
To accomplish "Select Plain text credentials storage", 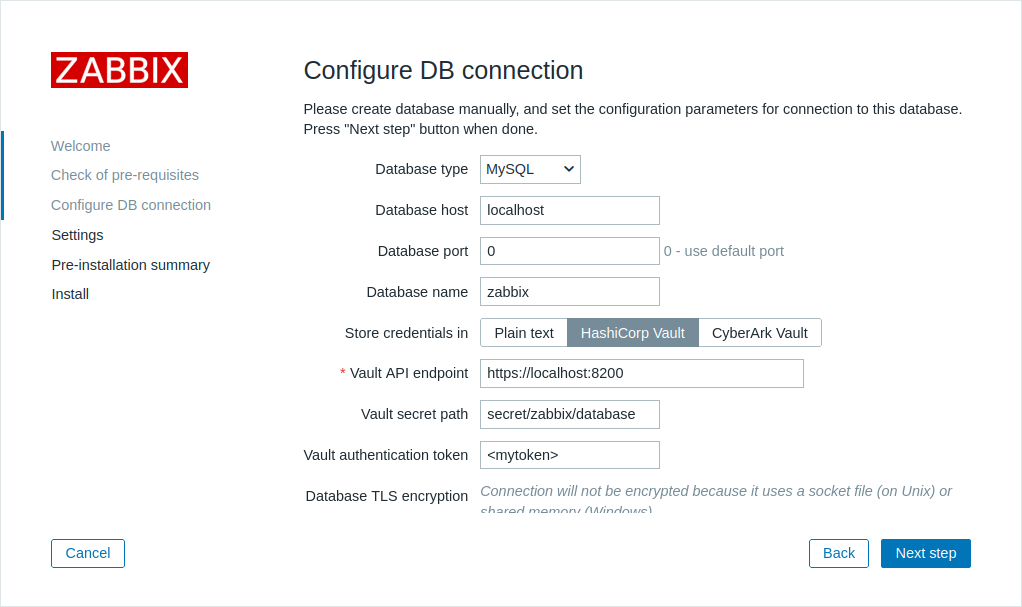I will click(524, 333).
